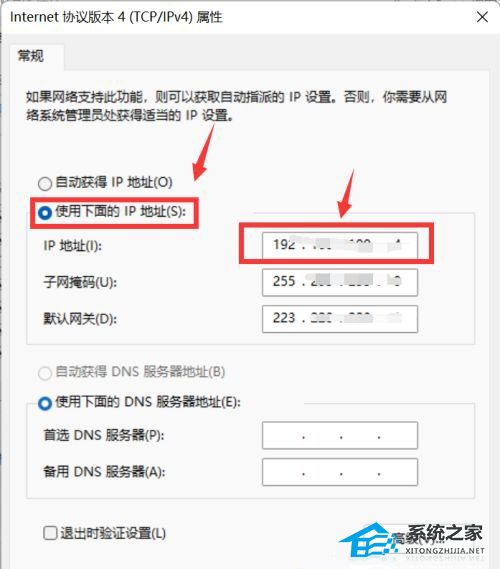500x569 pixels.
Task: Click the 255 octet in subnet mask box
Action: point(284,281)
